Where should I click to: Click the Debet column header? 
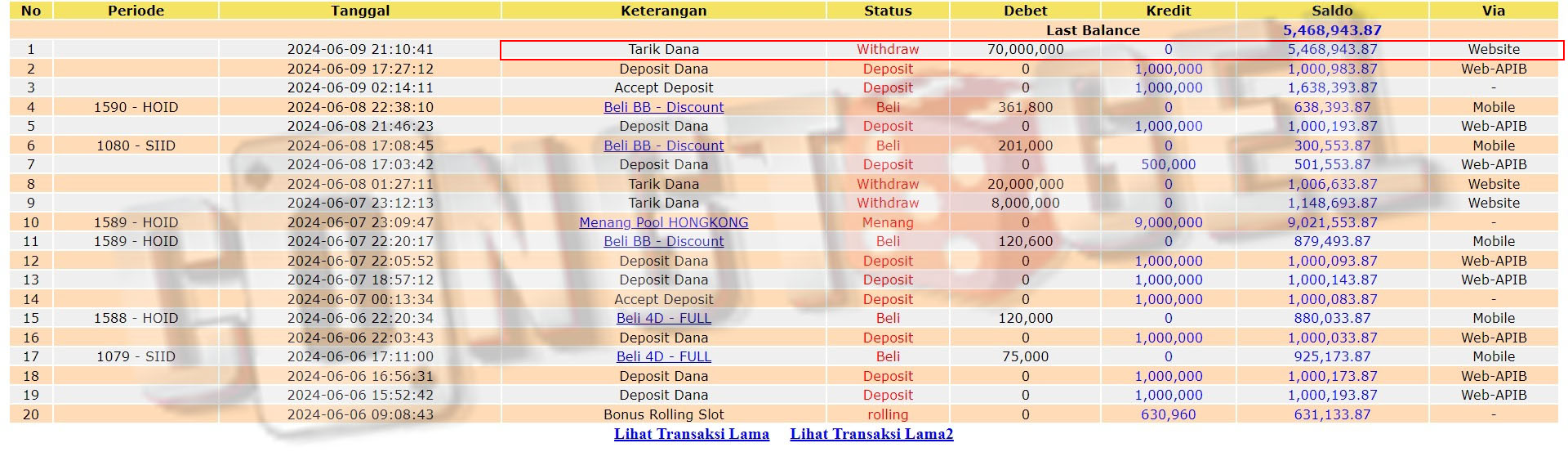[x=1025, y=11]
